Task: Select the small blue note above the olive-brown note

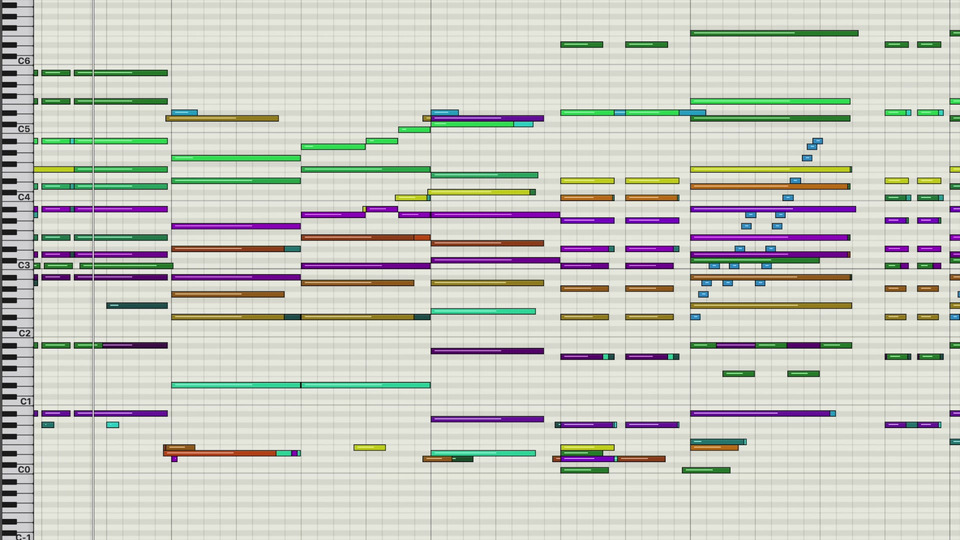Action: [x=184, y=113]
